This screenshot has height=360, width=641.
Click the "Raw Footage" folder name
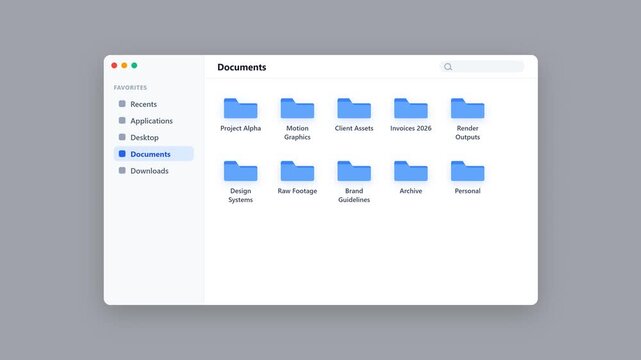pyautogui.click(x=297, y=191)
